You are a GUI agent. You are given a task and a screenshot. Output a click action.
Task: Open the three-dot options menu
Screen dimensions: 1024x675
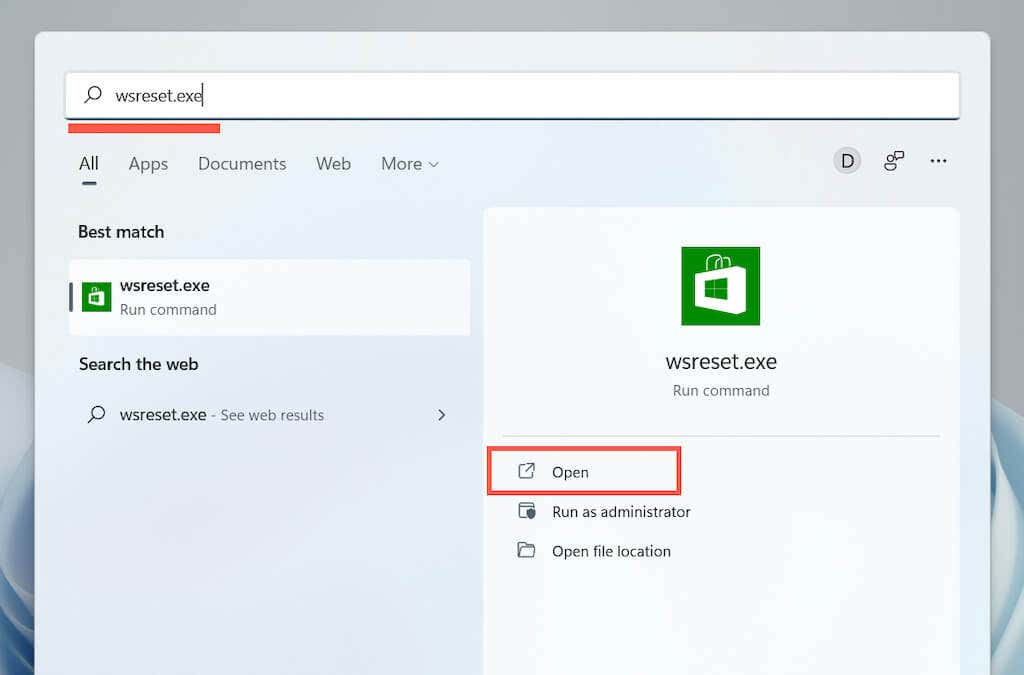click(938, 161)
